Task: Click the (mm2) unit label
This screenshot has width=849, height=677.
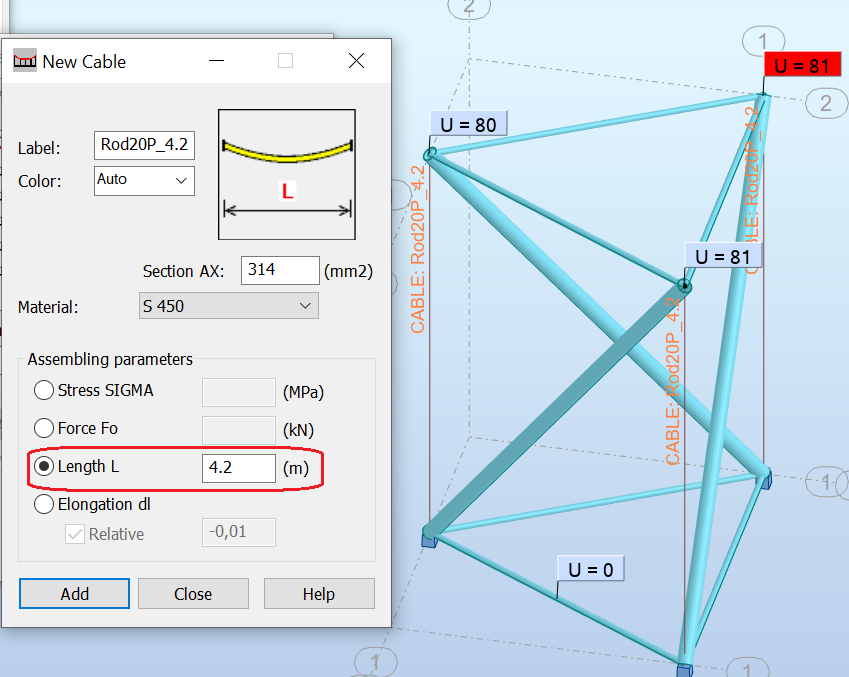Action: (x=348, y=271)
